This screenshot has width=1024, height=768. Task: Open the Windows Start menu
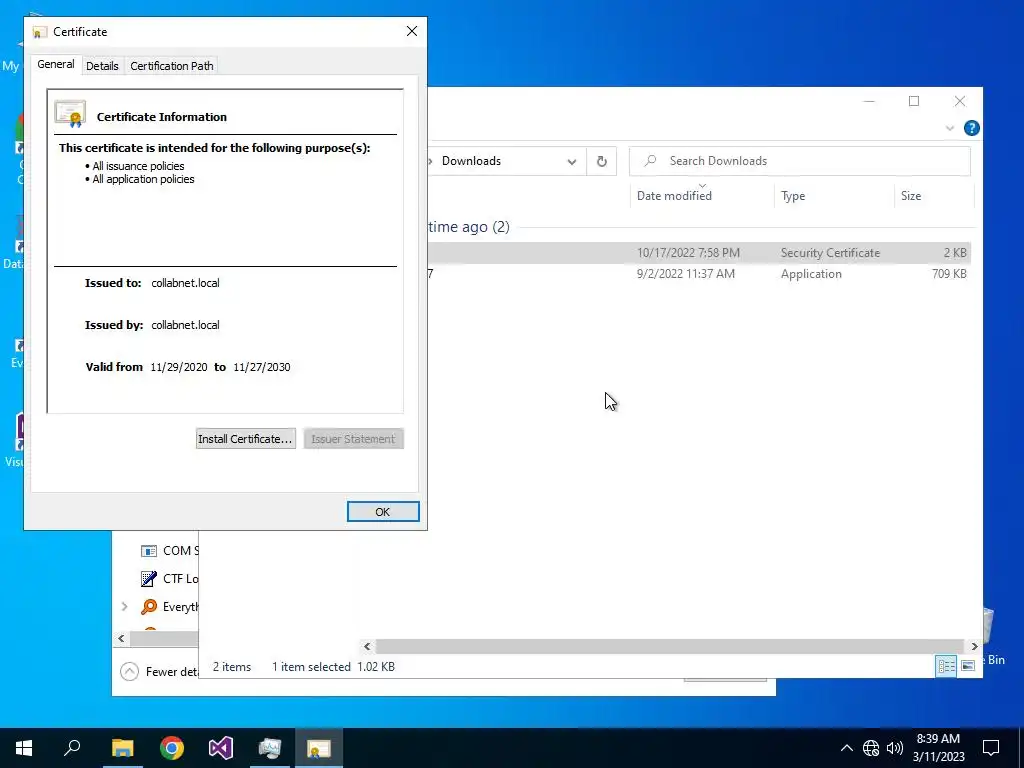coord(24,748)
